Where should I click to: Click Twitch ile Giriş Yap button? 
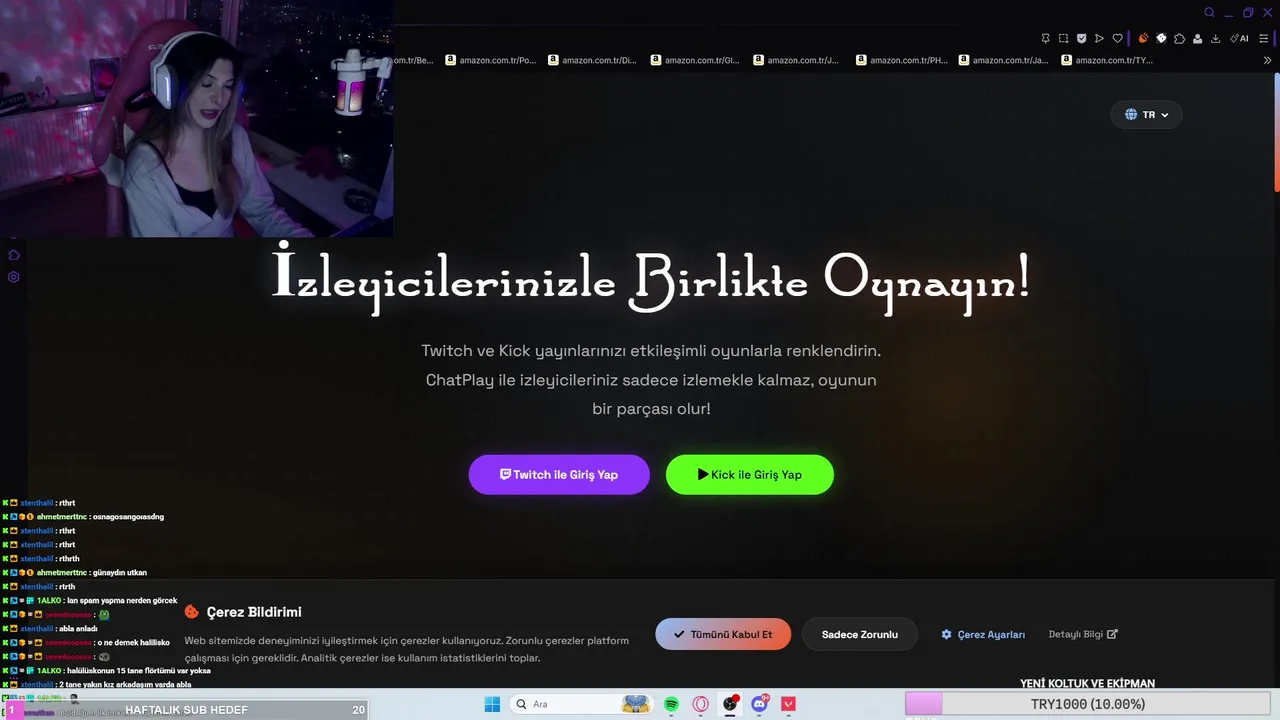(x=559, y=475)
